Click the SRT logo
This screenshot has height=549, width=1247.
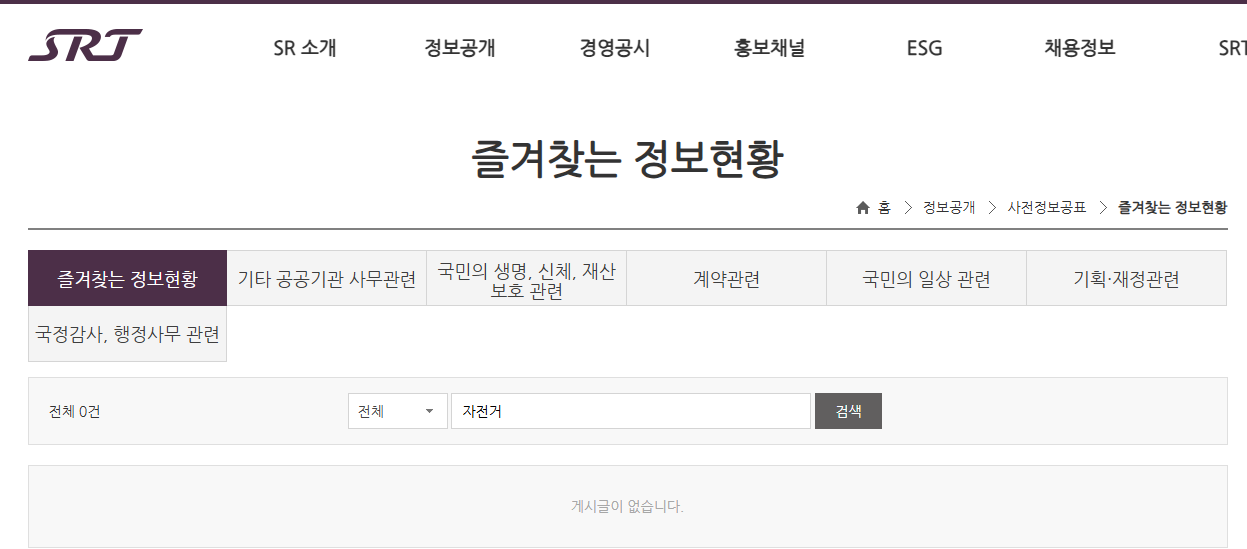coord(85,46)
